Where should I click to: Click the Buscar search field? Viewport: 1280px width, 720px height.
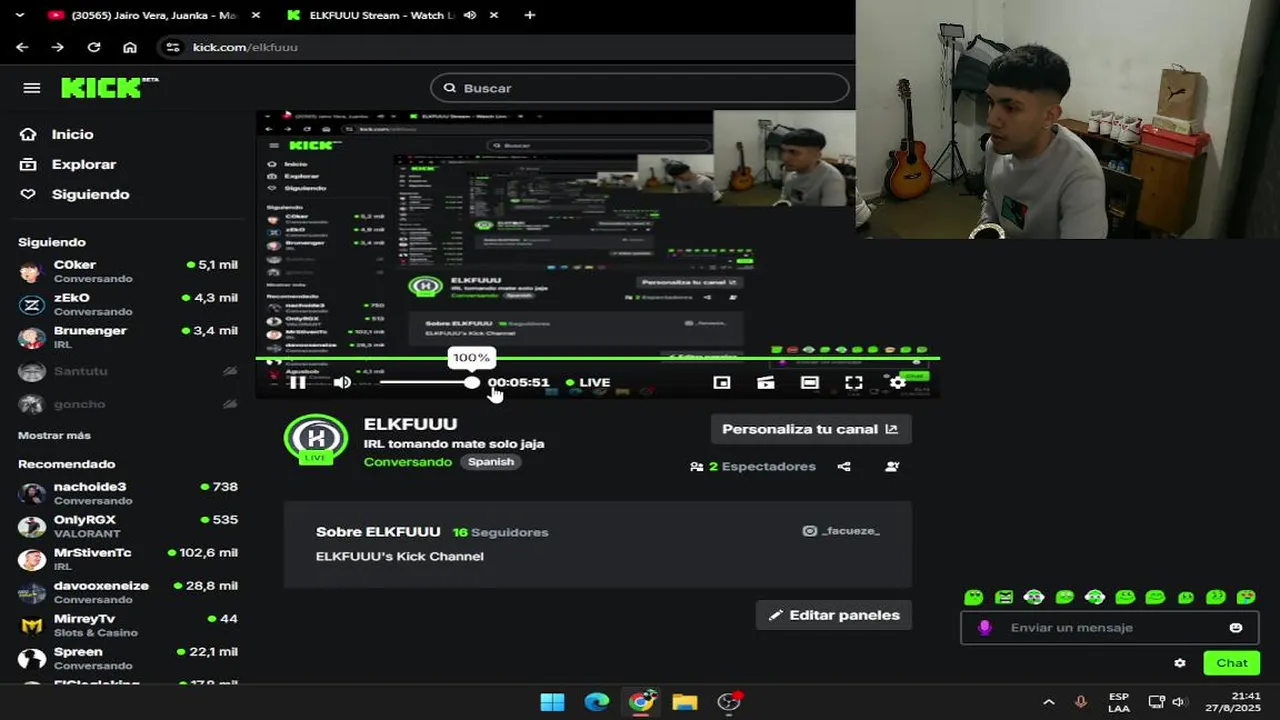pos(640,88)
